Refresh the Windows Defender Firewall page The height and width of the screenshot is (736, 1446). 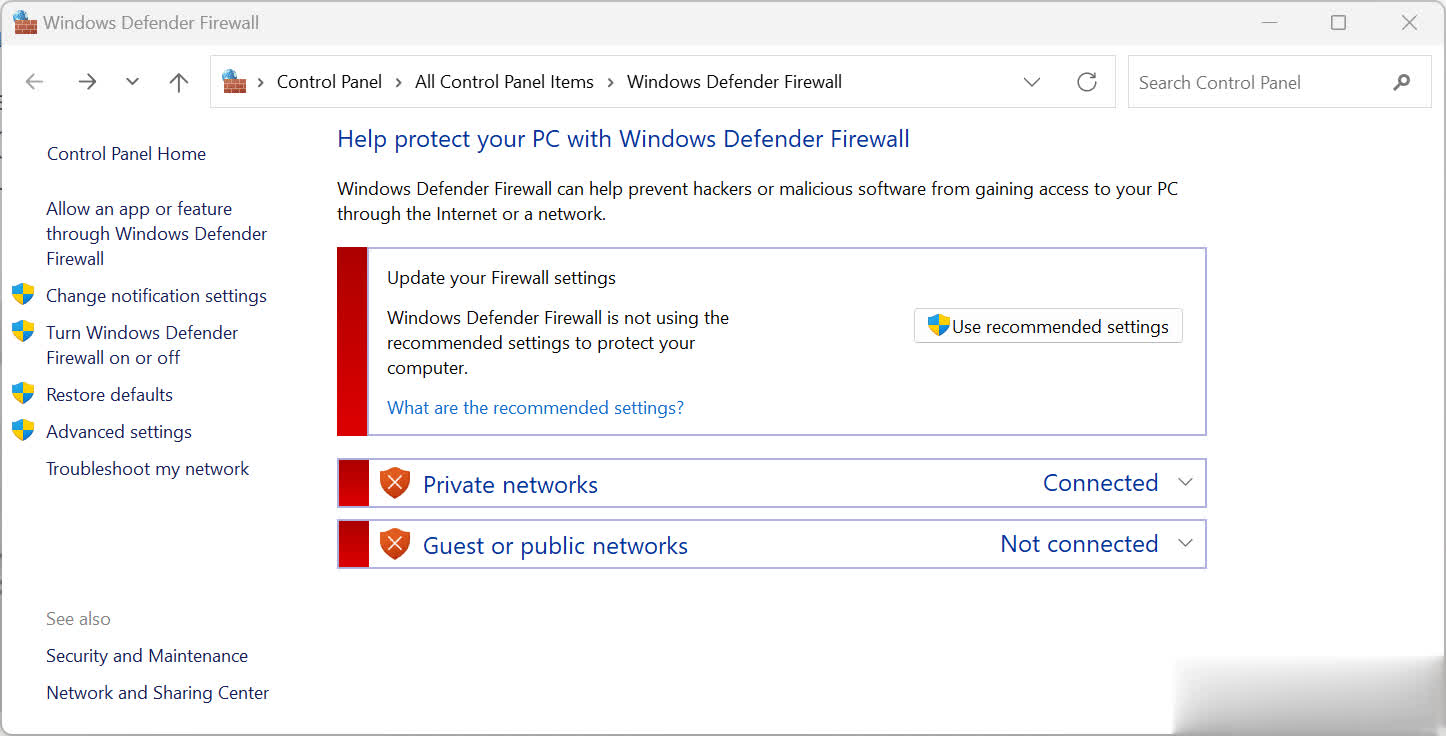coord(1087,82)
